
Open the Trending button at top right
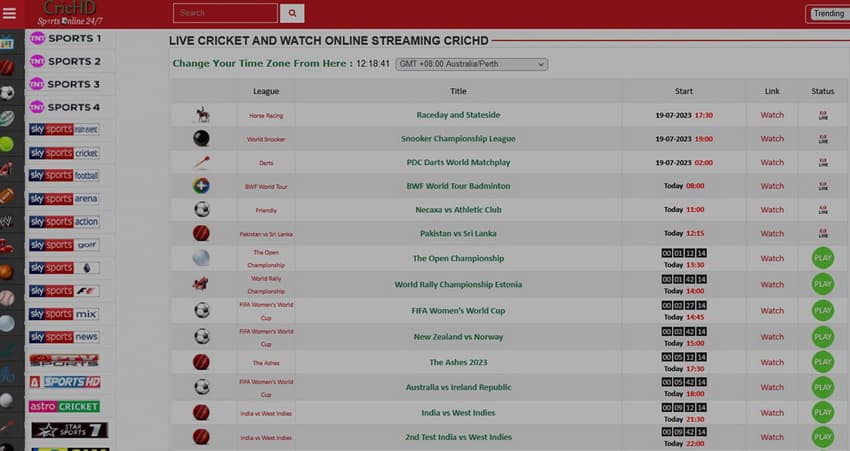[827, 14]
